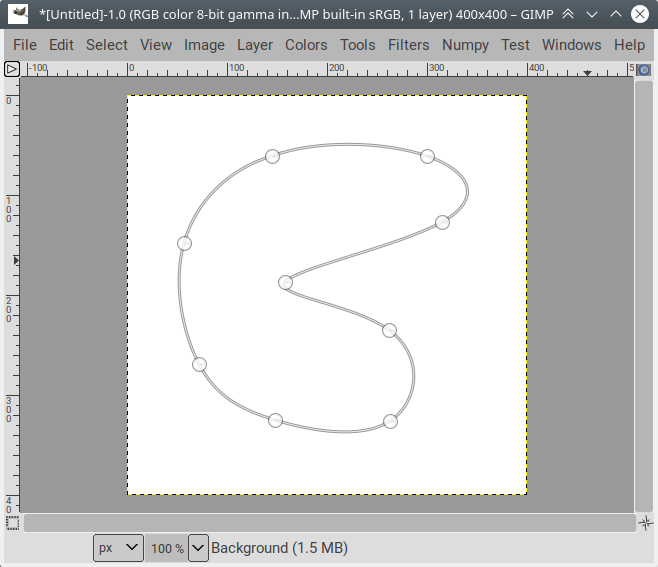Open the Select menu
This screenshot has width=658, height=567.
coord(107,45)
